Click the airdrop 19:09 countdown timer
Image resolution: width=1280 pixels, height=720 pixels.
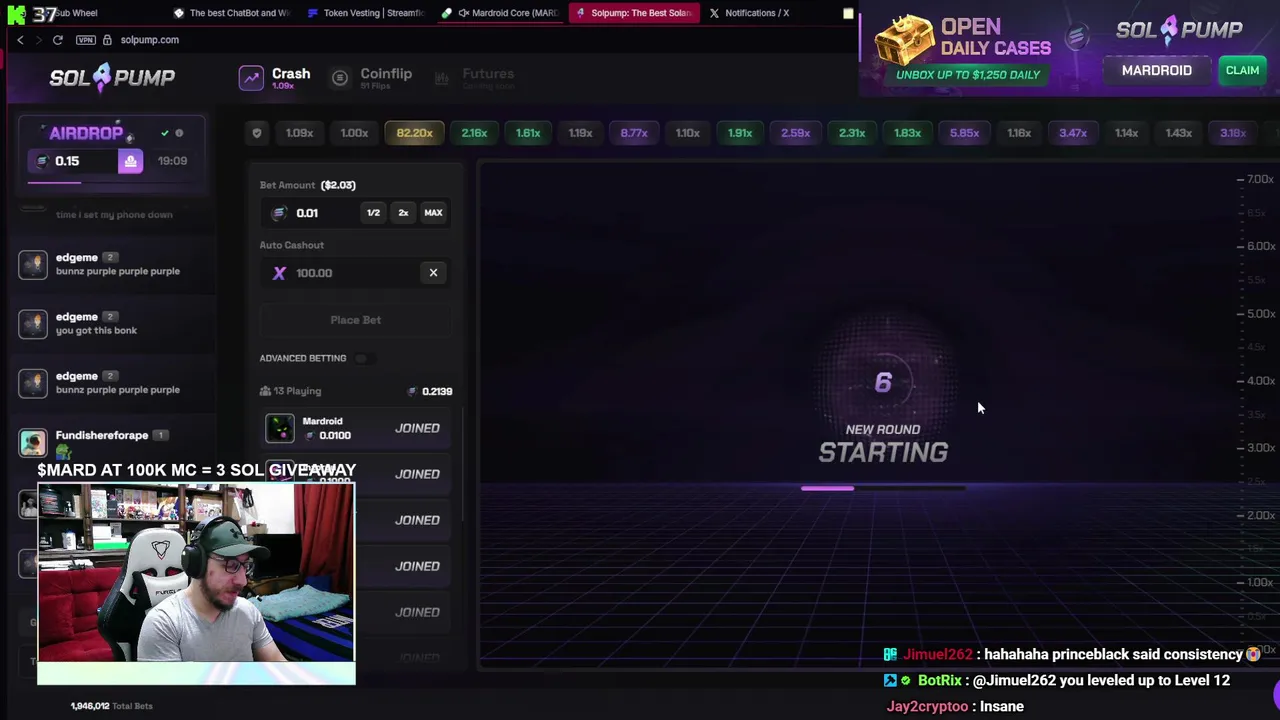coord(172,161)
